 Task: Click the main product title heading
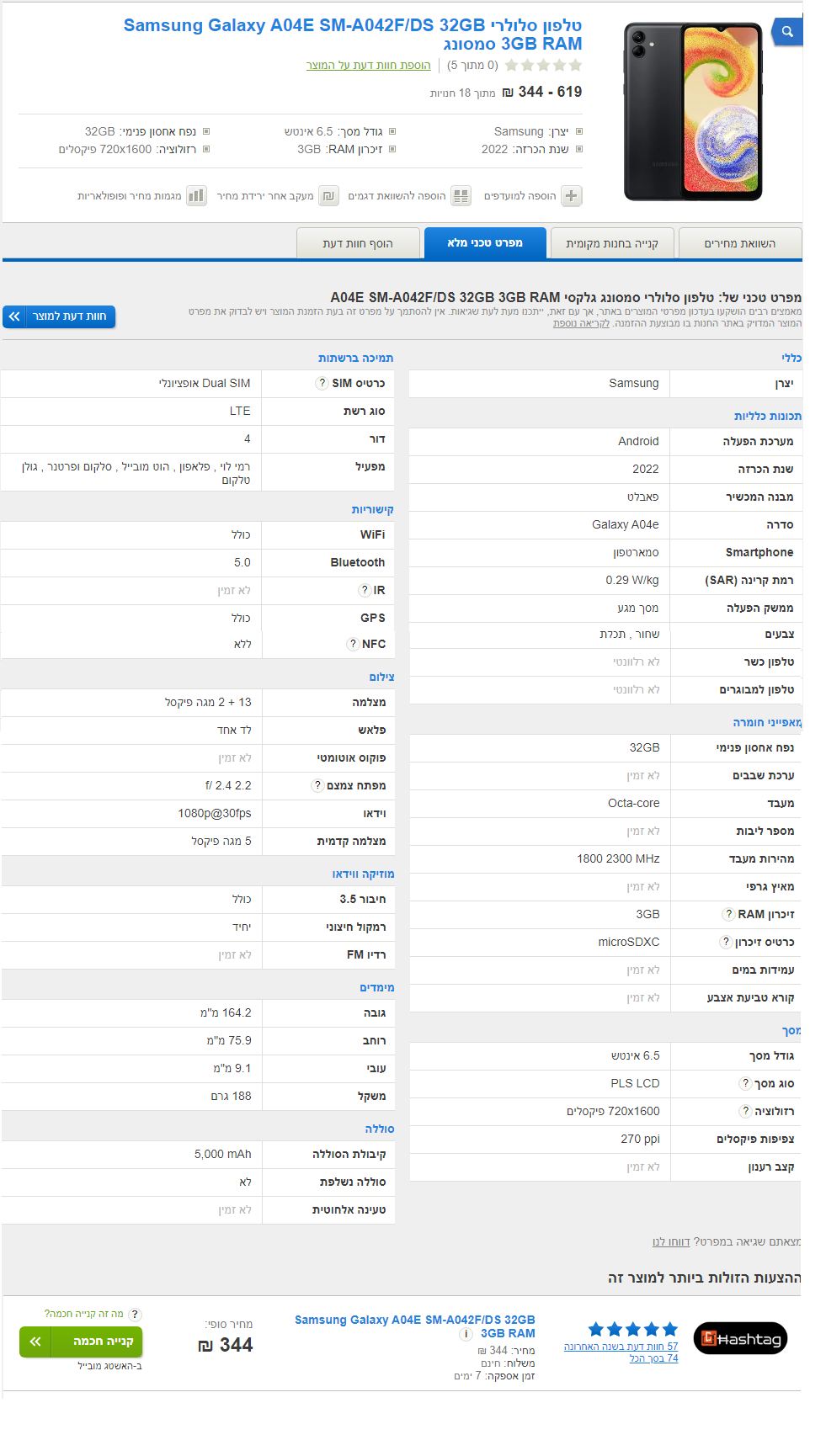(x=353, y=35)
